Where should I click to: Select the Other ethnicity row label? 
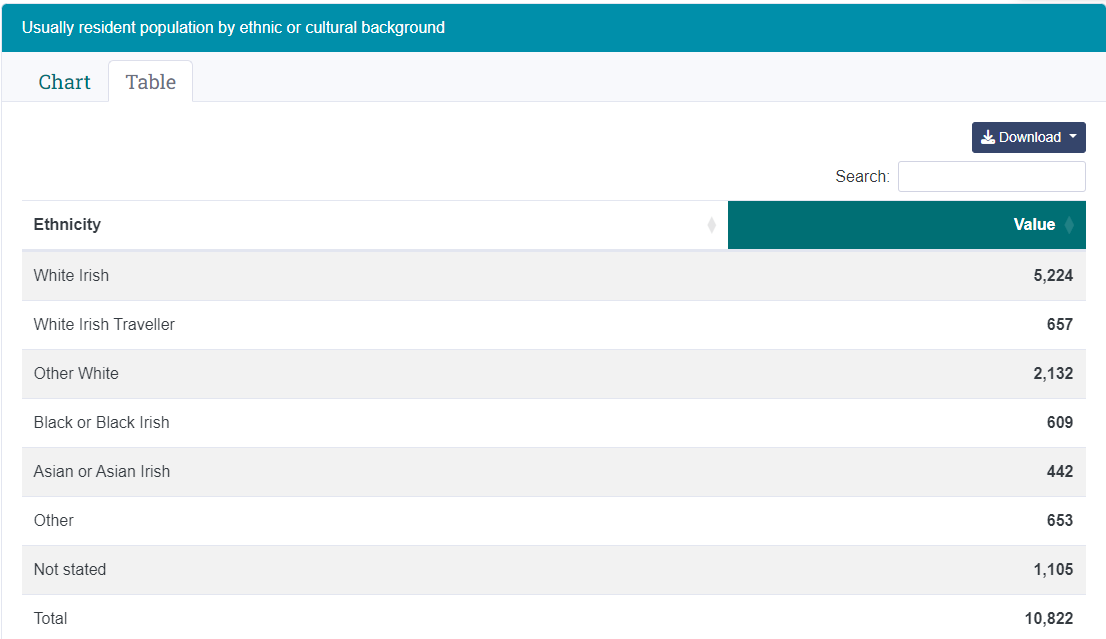click(54, 521)
